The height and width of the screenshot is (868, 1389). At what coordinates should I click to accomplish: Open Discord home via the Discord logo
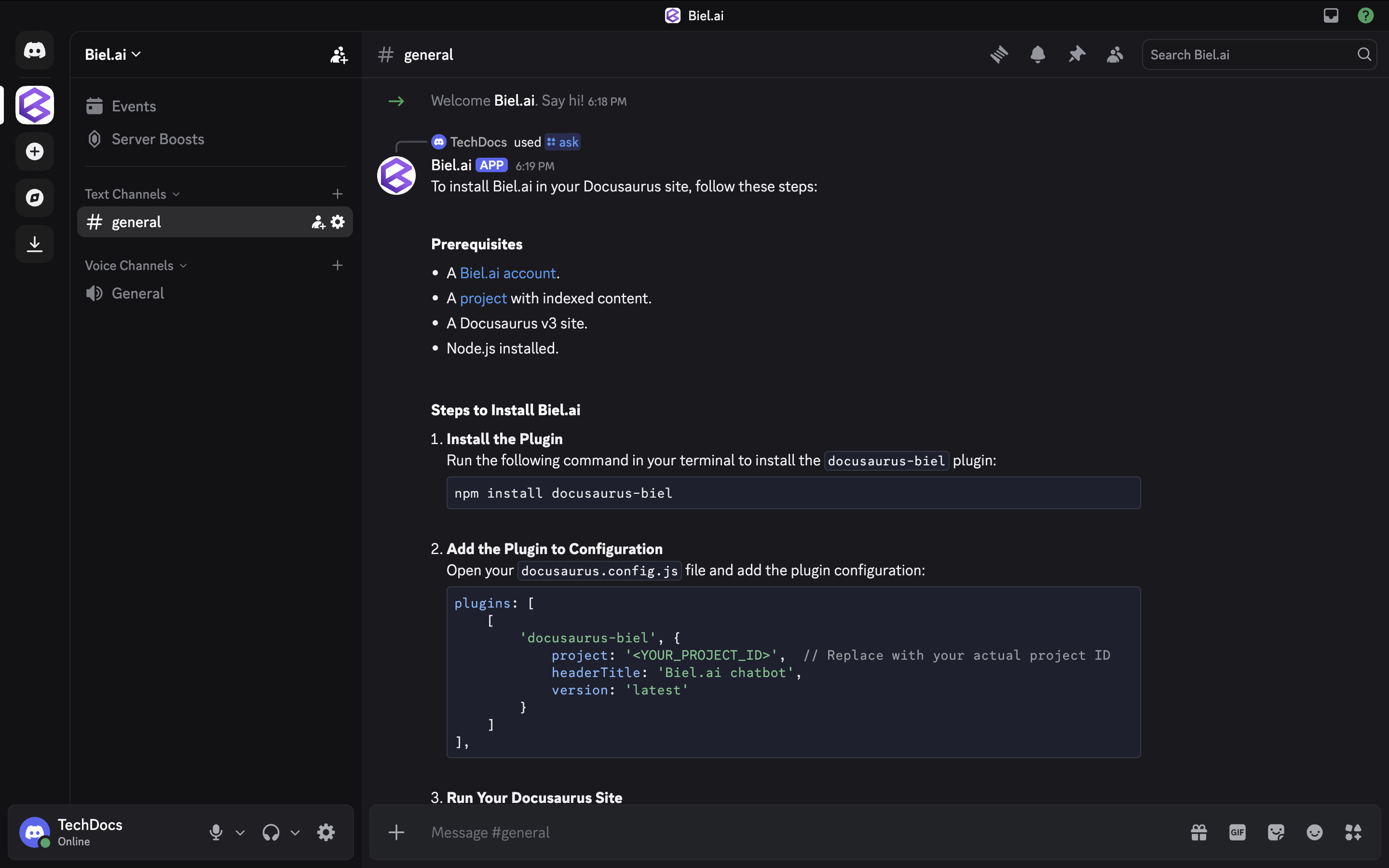34,50
